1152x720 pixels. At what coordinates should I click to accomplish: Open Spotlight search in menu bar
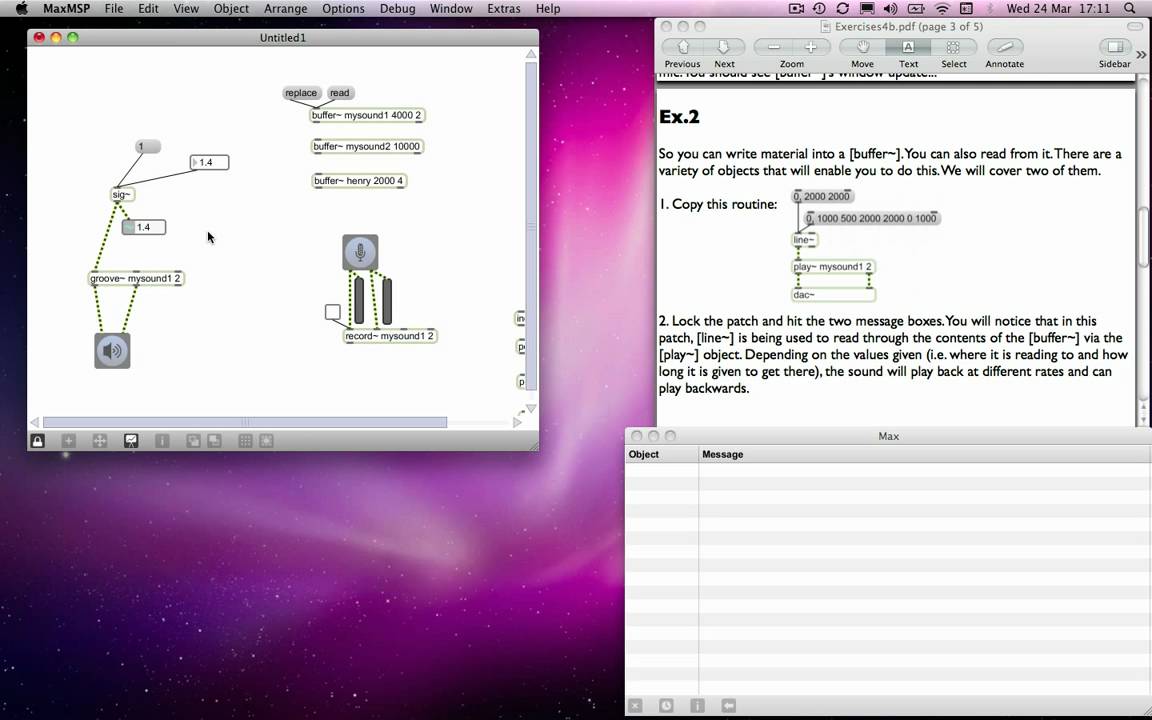(x=1129, y=9)
